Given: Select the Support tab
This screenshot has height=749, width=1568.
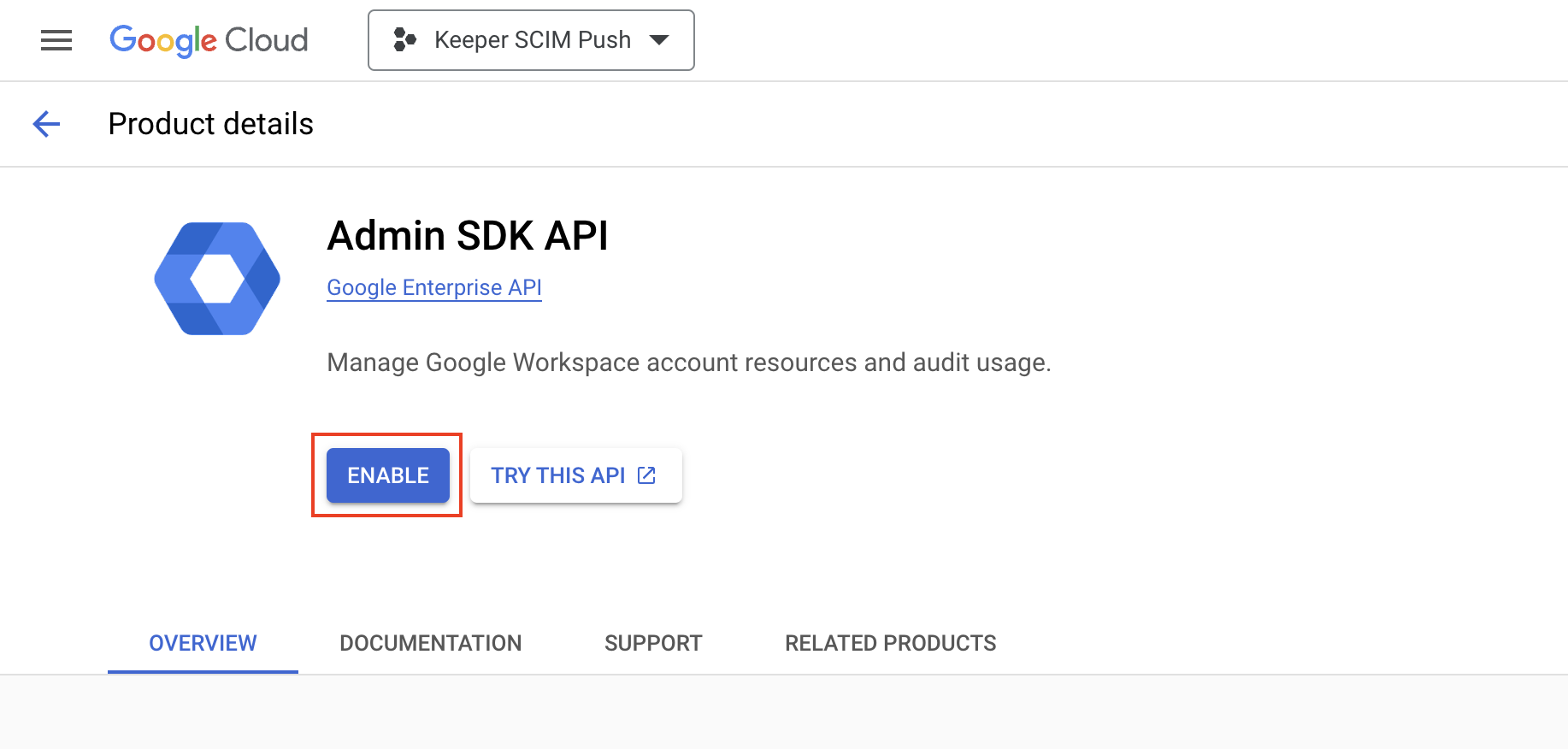Looking at the screenshot, I should 653,643.
